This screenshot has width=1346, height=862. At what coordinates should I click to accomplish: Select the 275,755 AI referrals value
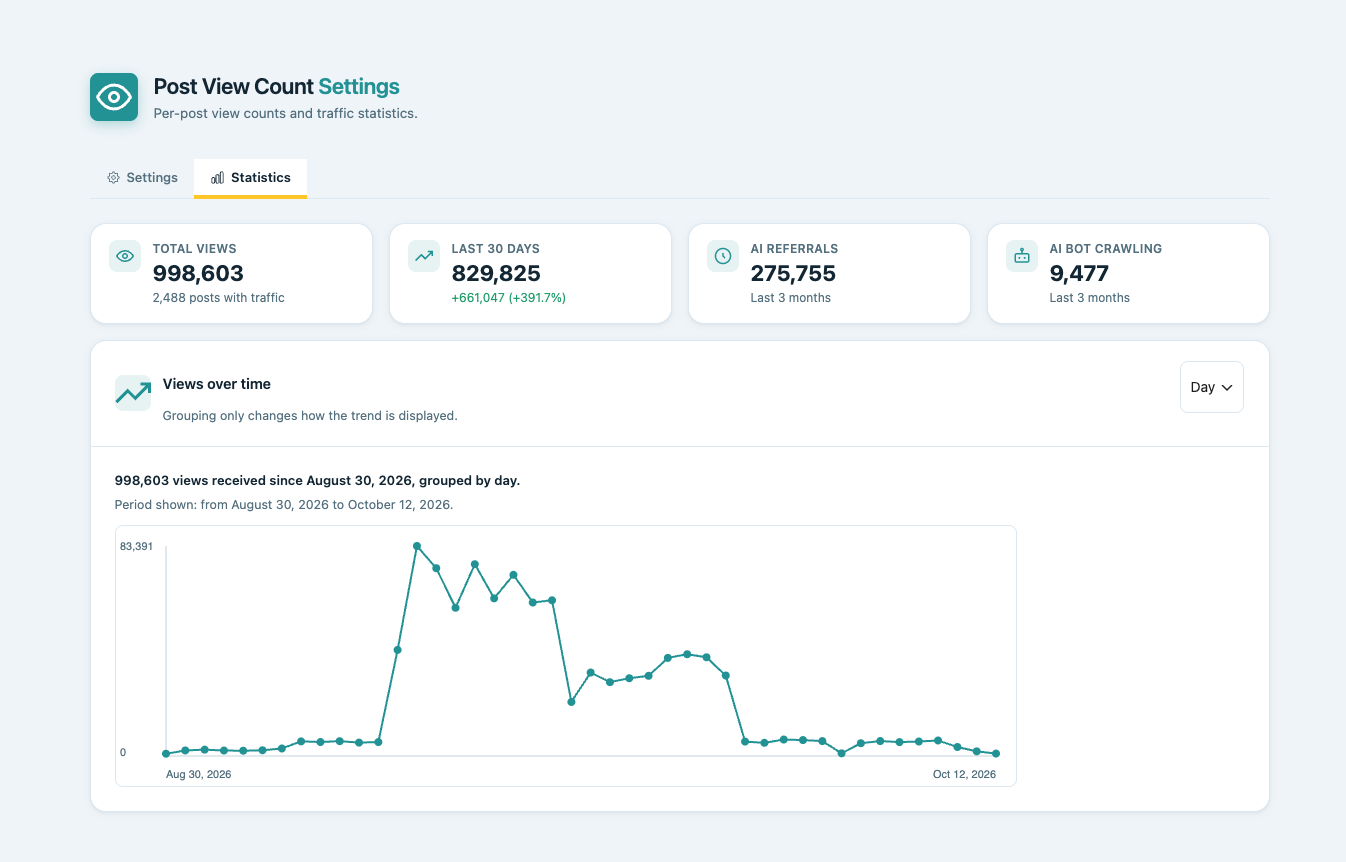[x=793, y=273]
